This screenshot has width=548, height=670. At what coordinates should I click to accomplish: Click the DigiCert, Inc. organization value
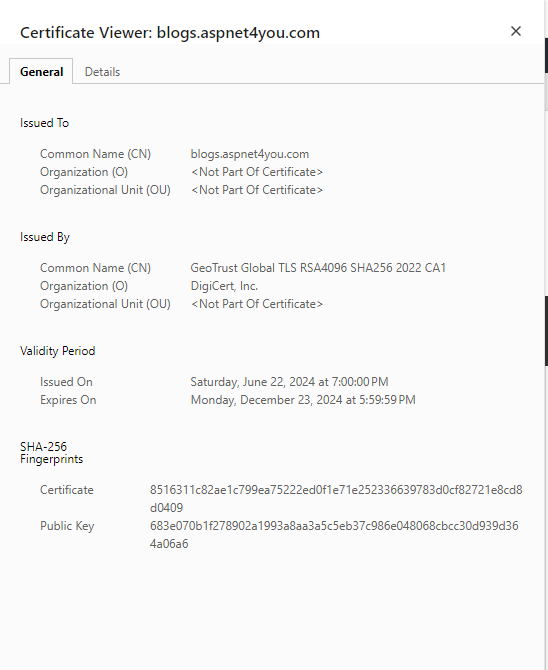[224, 286]
